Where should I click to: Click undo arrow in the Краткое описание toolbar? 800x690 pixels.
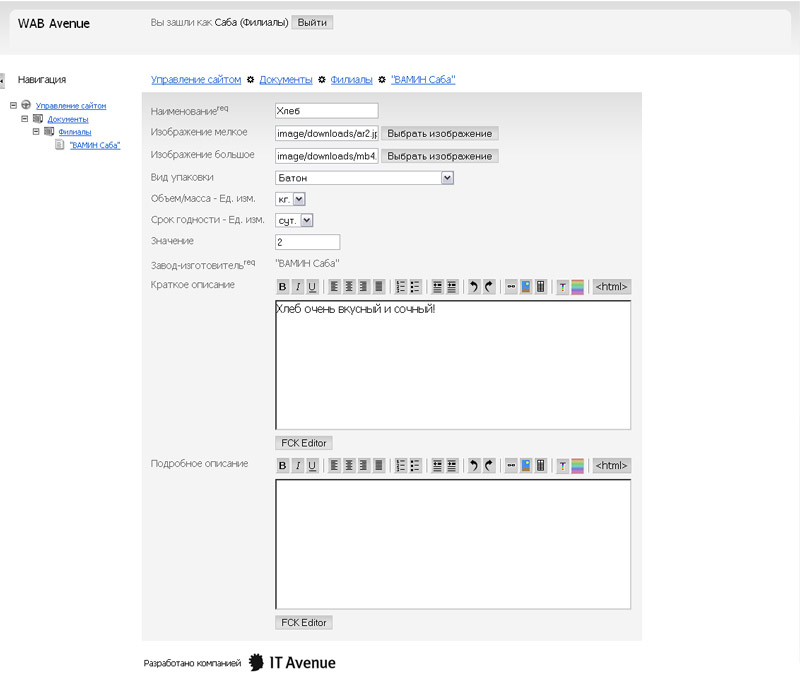(474, 287)
